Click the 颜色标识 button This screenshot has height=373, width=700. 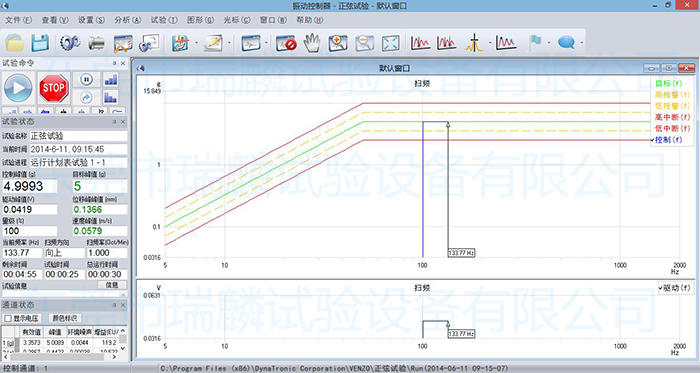(65, 319)
